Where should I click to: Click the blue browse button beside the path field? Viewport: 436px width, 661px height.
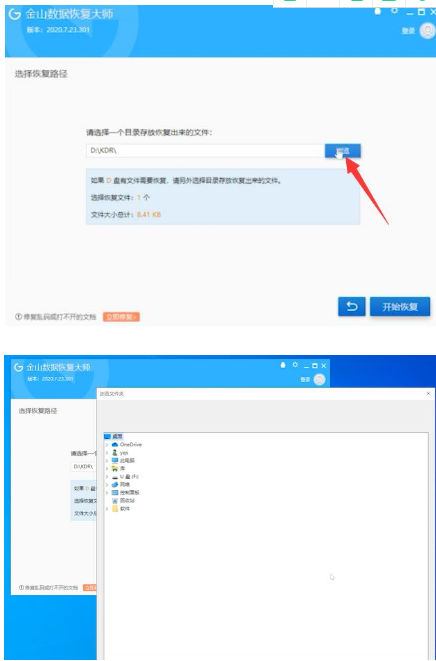342,151
